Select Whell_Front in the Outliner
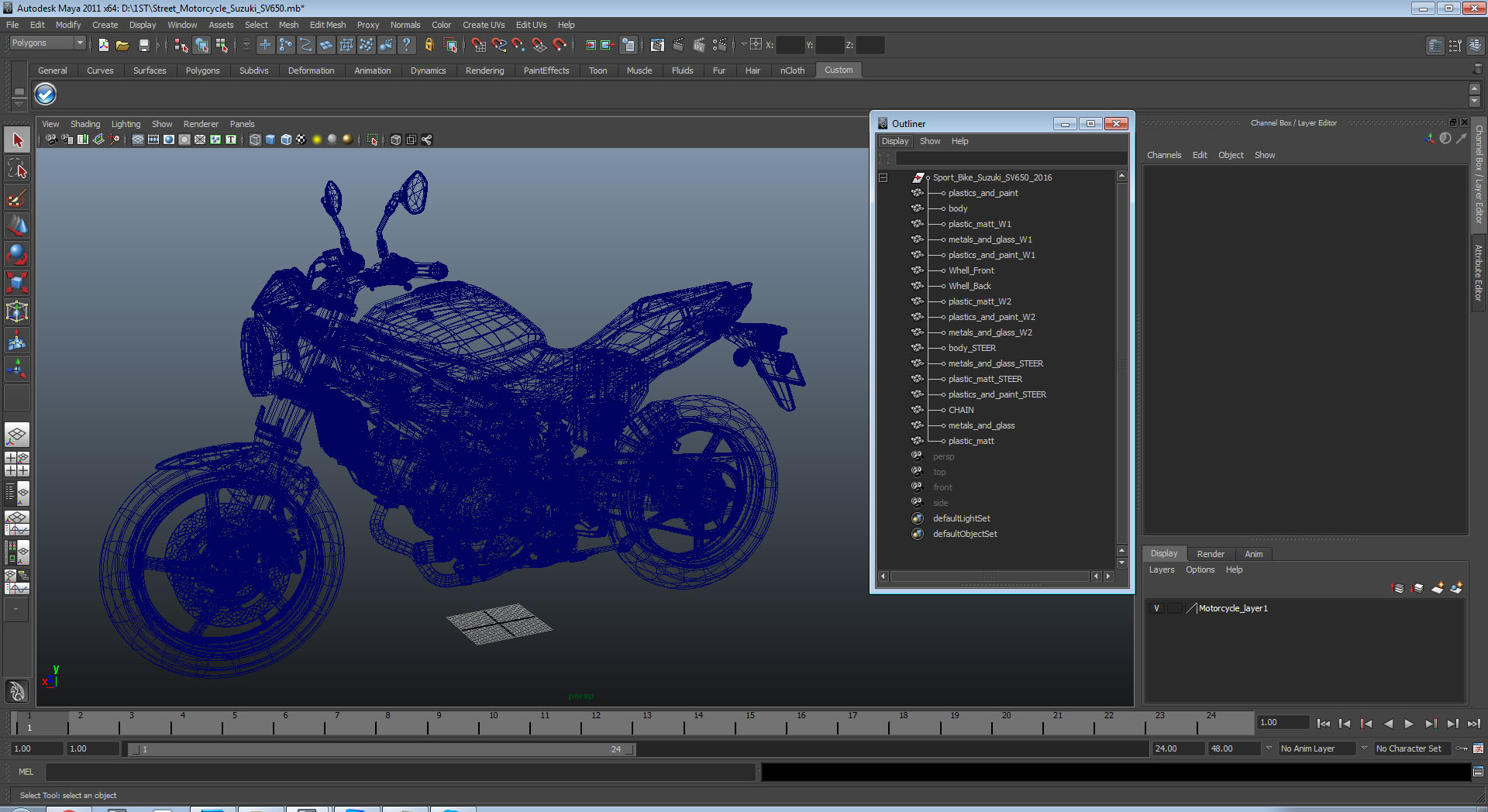 [971, 270]
